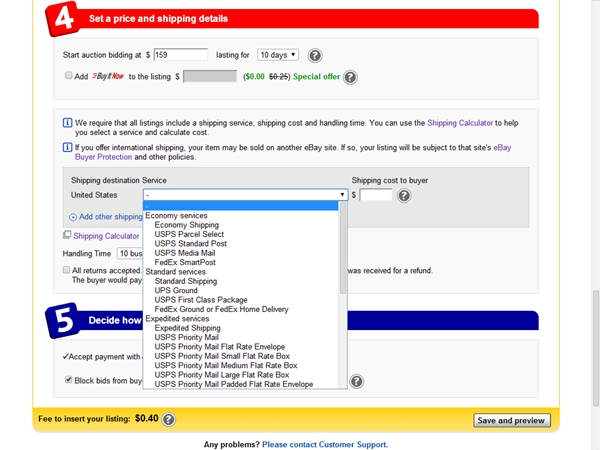The height and width of the screenshot is (450, 600).
Task: Pick USPS Priority Mail Medium Flat Rate Box
Action: click(x=226, y=365)
